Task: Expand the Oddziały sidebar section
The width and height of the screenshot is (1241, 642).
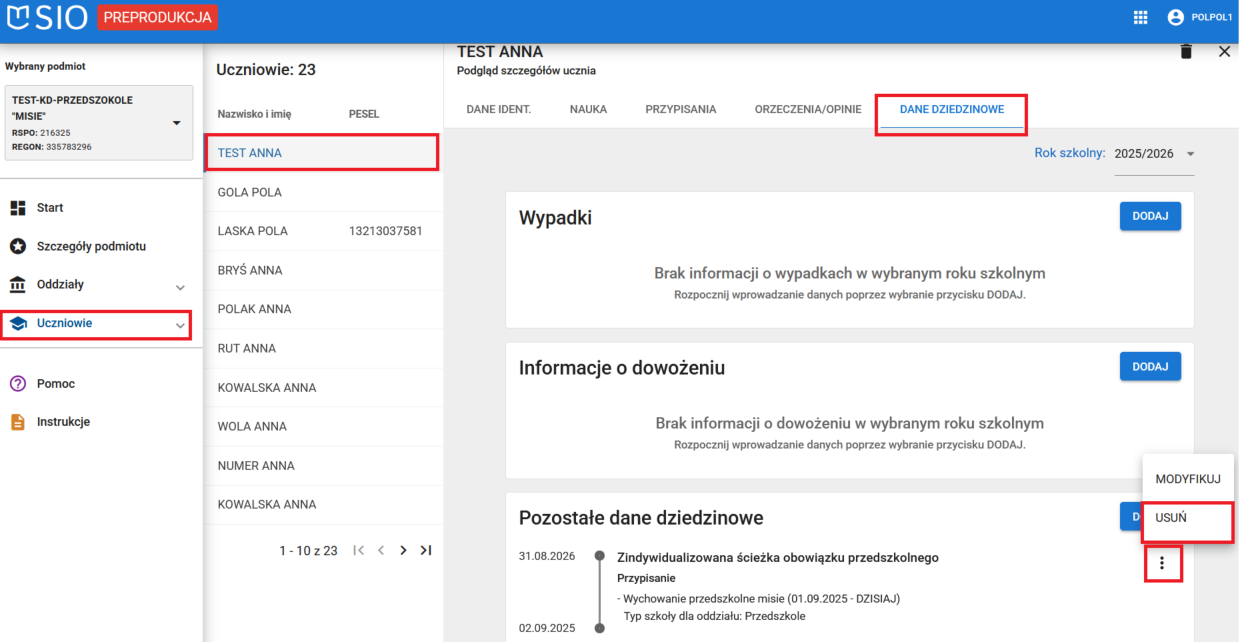Action: (180, 287)
